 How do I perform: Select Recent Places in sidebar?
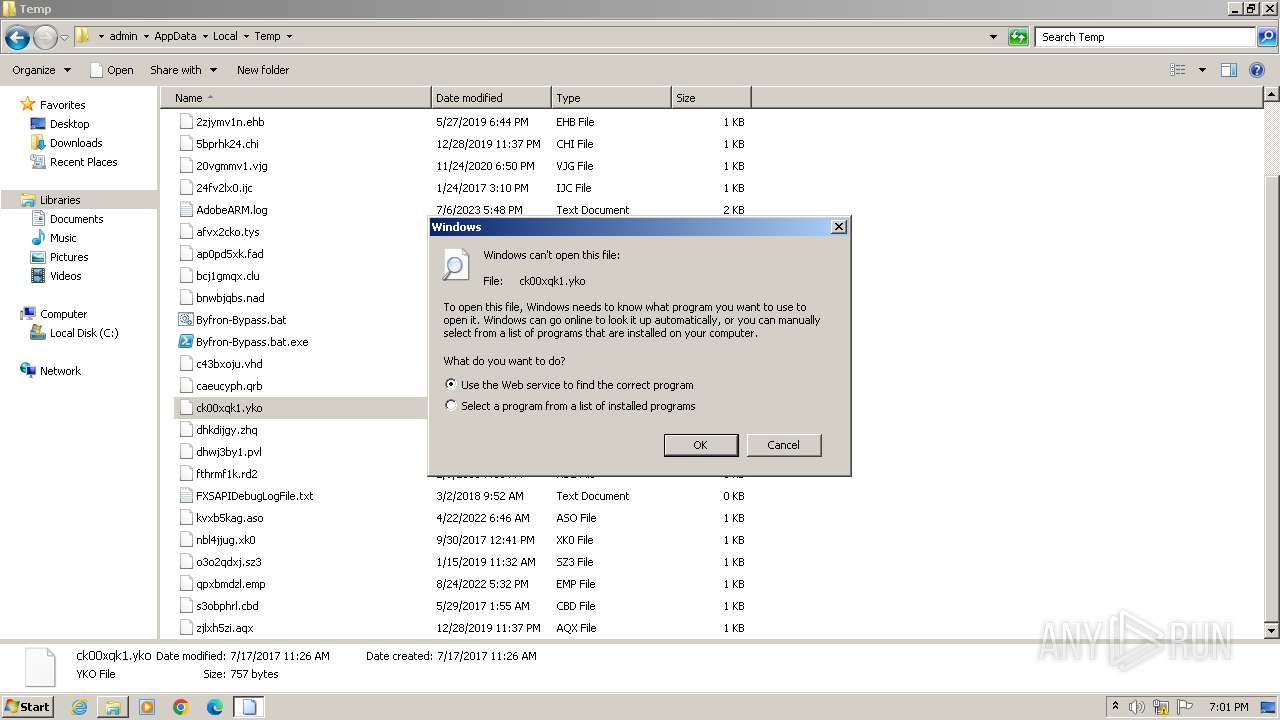tap(83, 162)
